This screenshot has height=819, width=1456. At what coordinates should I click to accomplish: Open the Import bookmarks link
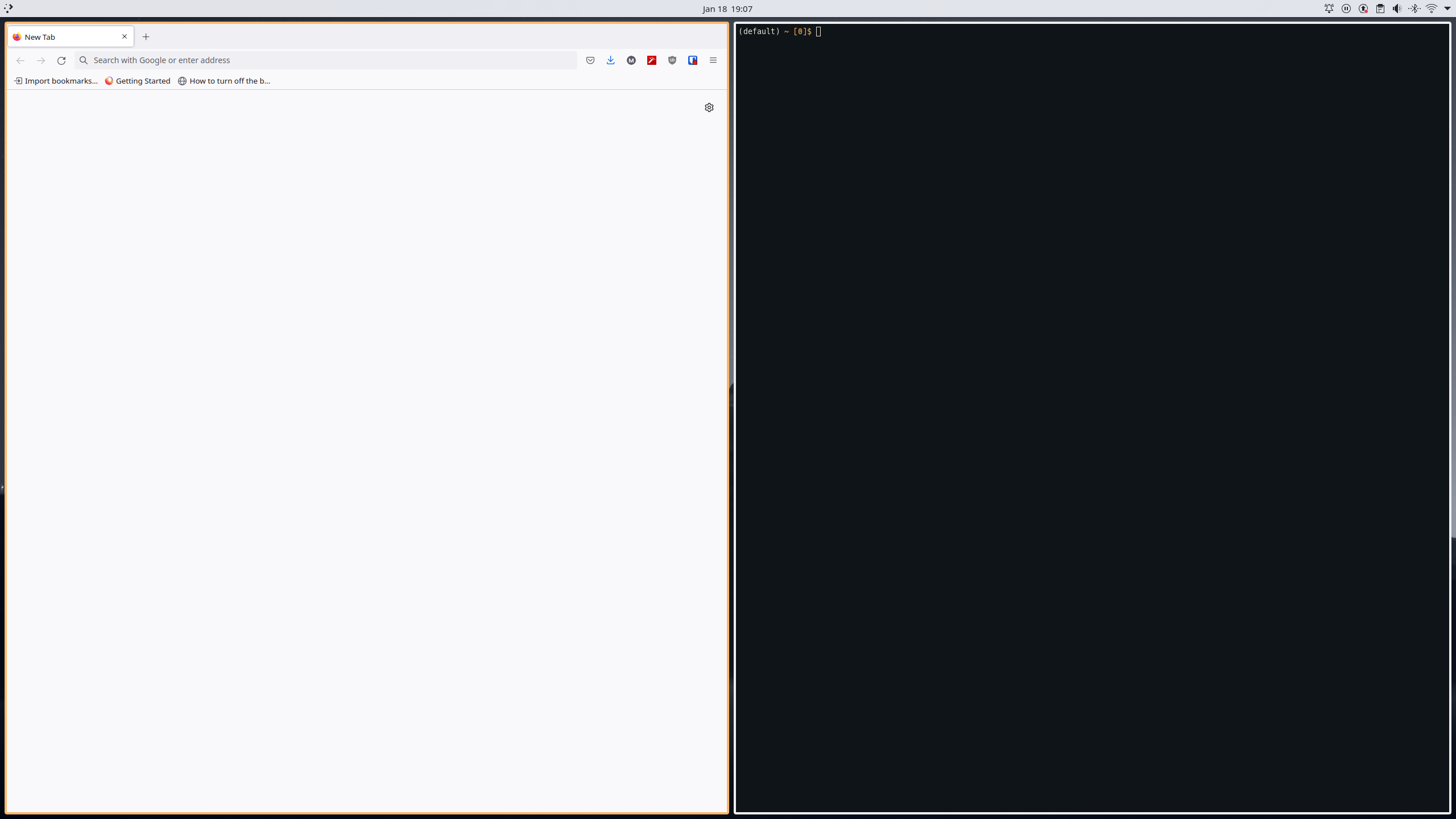click(56, 81)
